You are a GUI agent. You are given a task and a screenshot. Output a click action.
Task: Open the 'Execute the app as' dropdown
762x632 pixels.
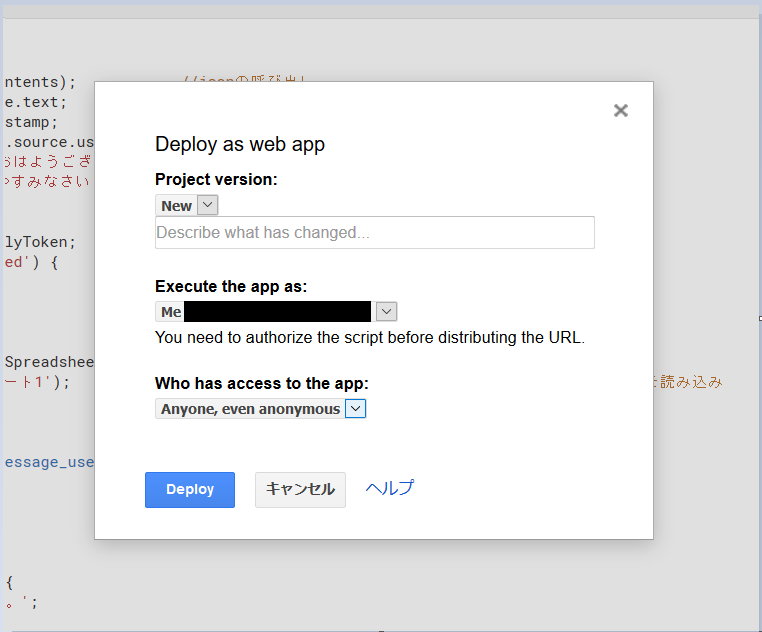[x=276, y=312]
